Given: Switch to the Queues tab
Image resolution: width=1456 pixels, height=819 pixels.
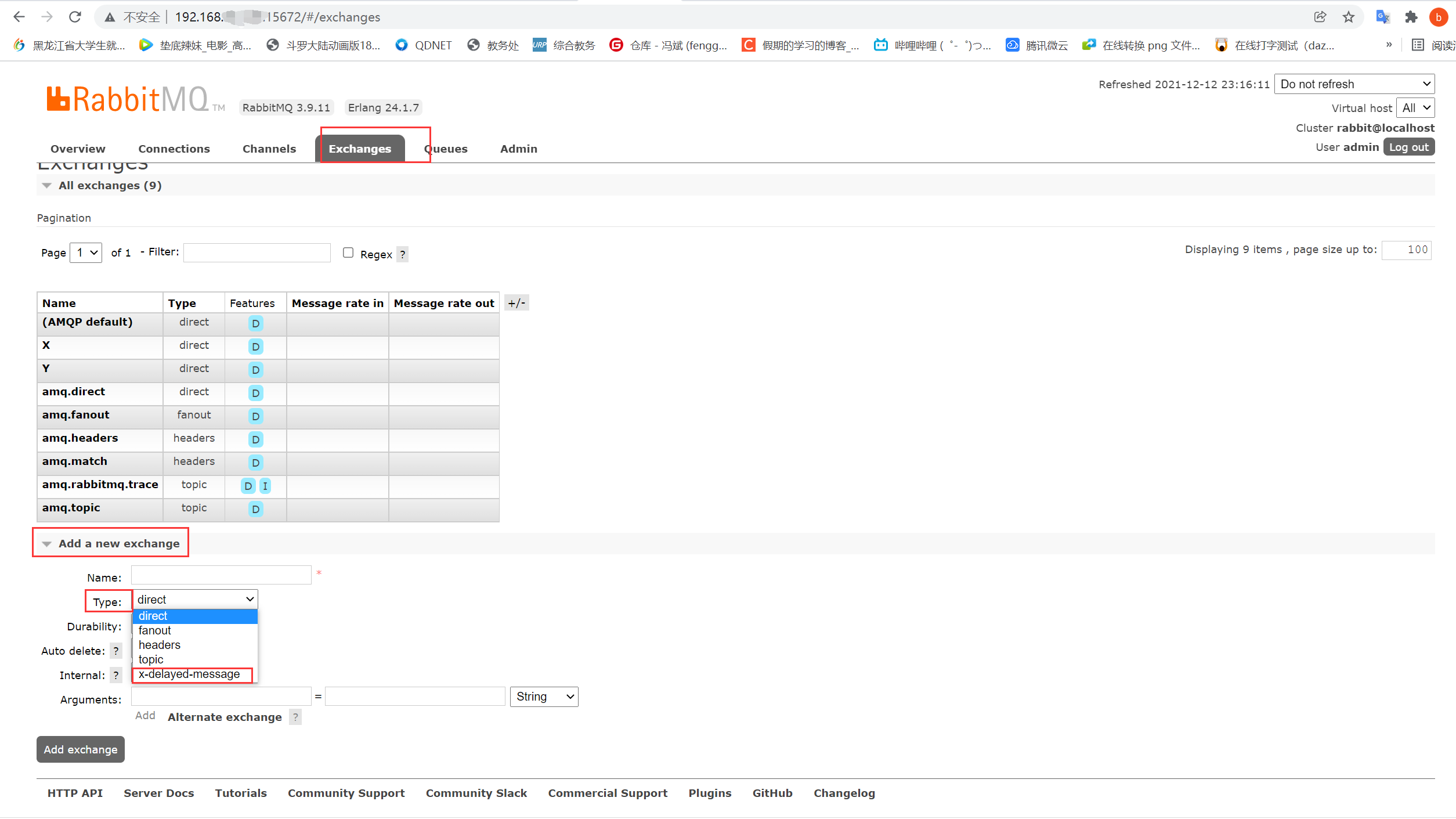Looking at the screenshot, I should coord(446,149).
